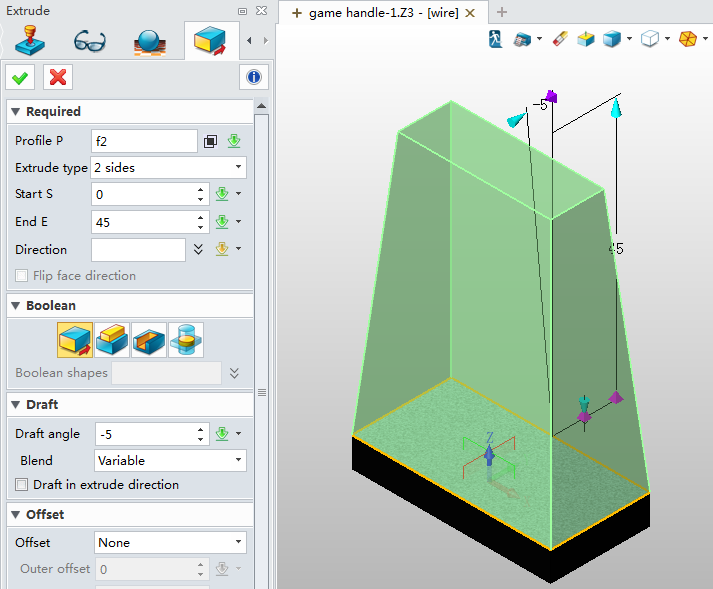Click the orange polyhedron toolbar icon
This screenshot has height=589, width=713.
tap(688, 39)
